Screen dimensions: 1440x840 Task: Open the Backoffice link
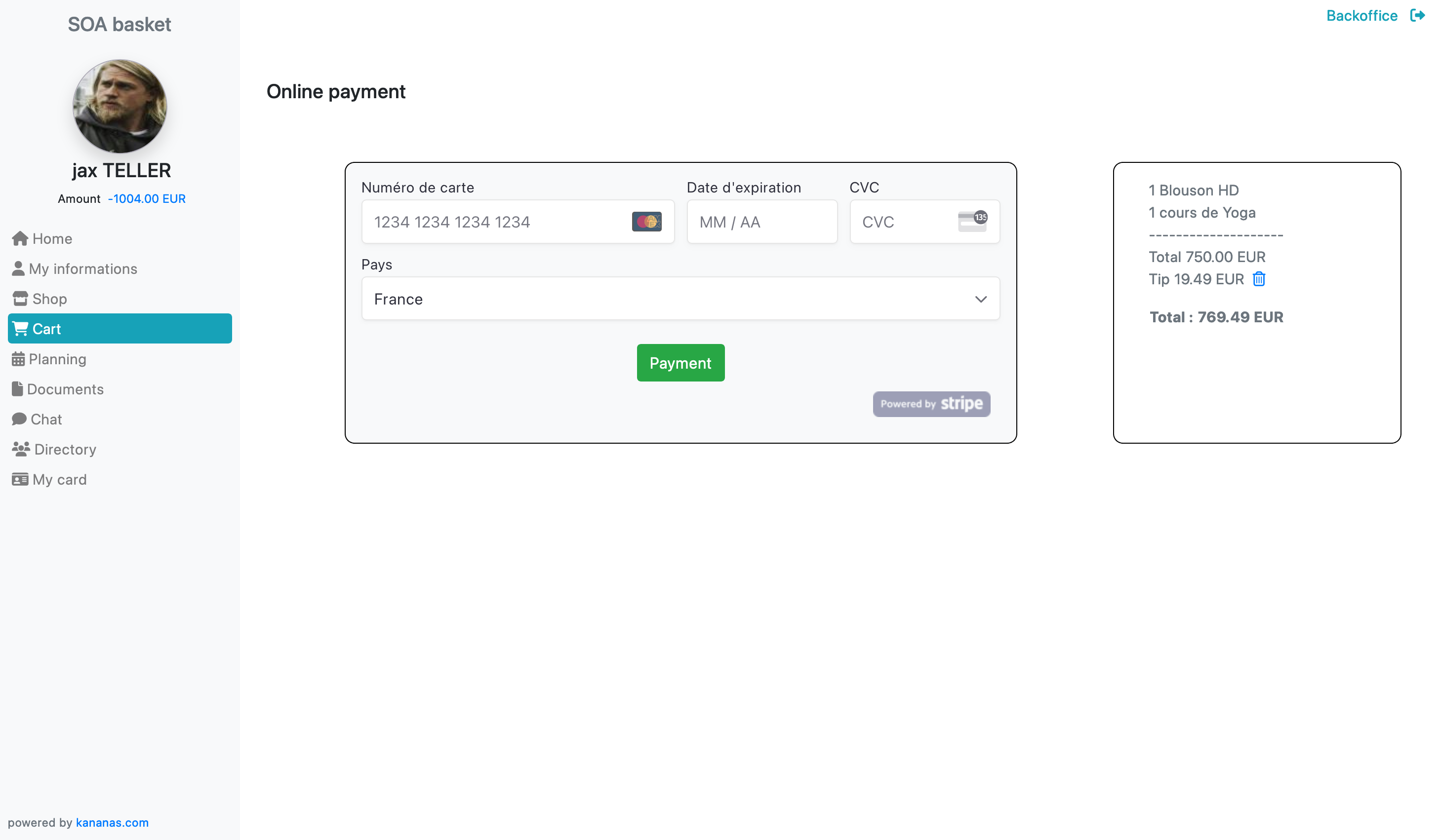coord(1361,15)
